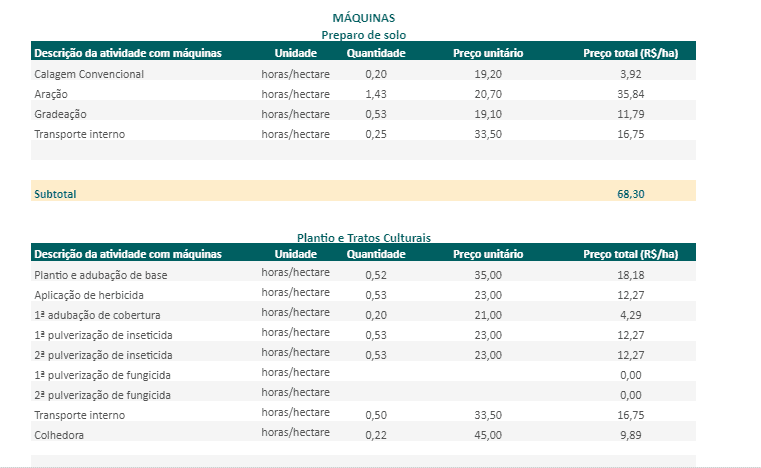
Task: Select the Gradeação horas/hectare unit cell
Action: point(295,114)
